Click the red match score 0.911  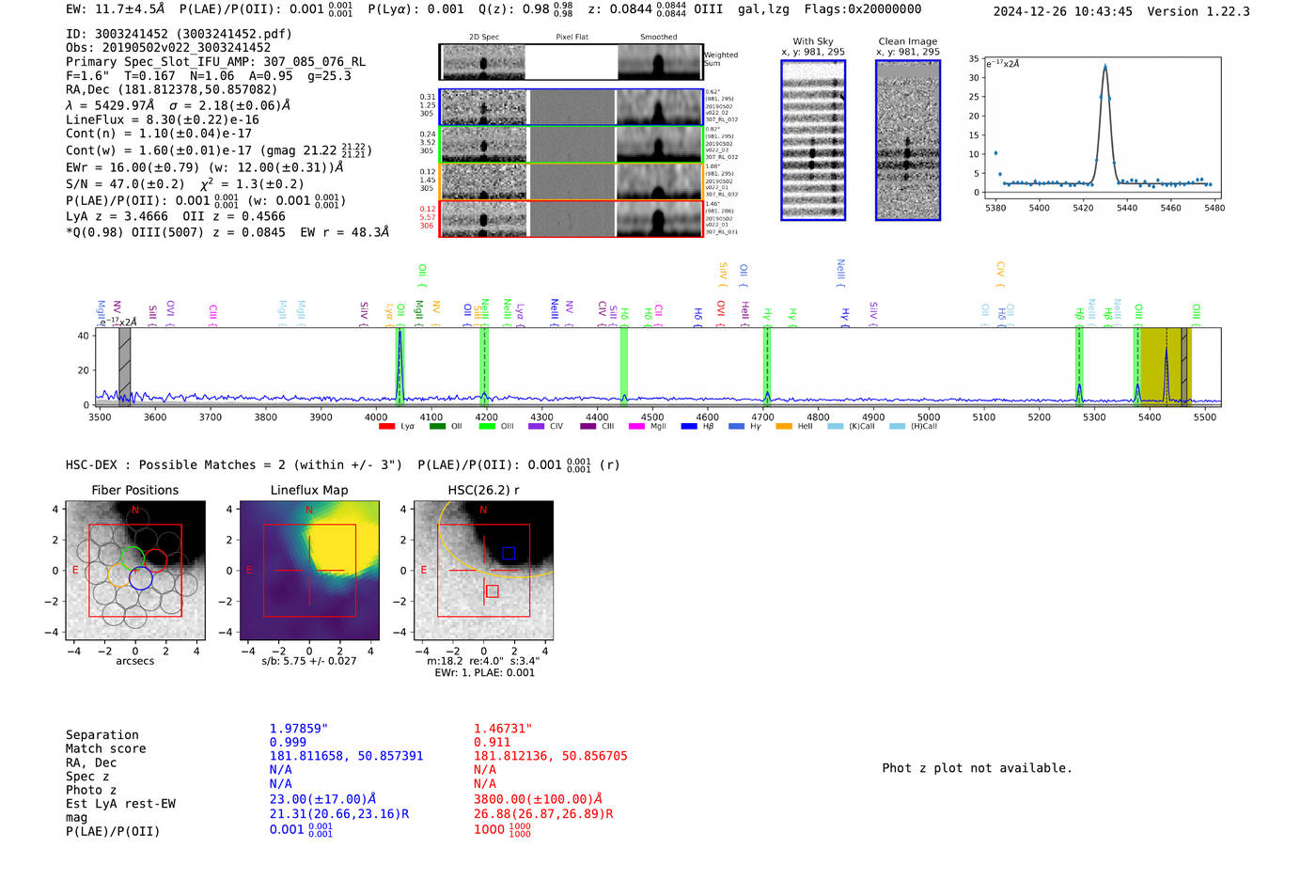tap(492, 742)
